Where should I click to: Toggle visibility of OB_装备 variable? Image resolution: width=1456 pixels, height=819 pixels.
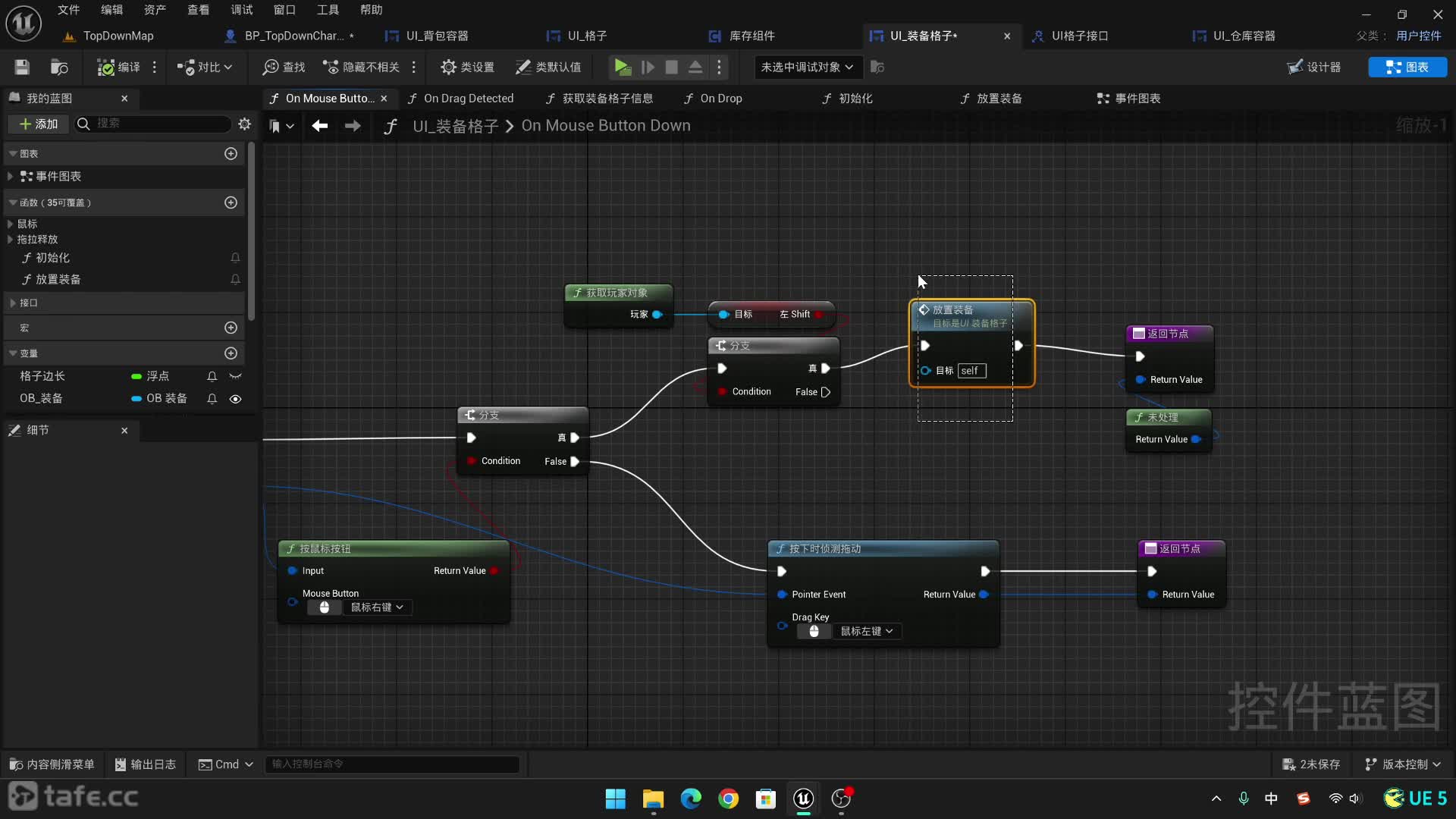pos(236,398)
